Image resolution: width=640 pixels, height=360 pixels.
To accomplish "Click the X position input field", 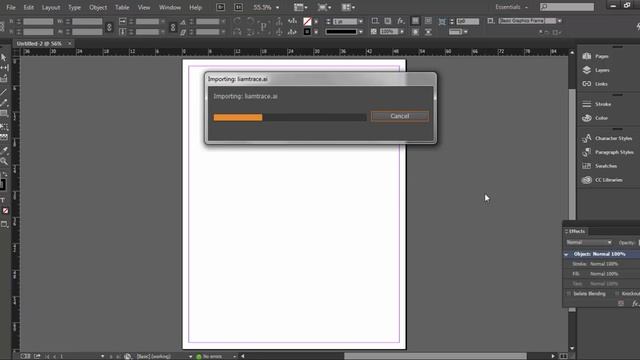I will pos(38,21).
